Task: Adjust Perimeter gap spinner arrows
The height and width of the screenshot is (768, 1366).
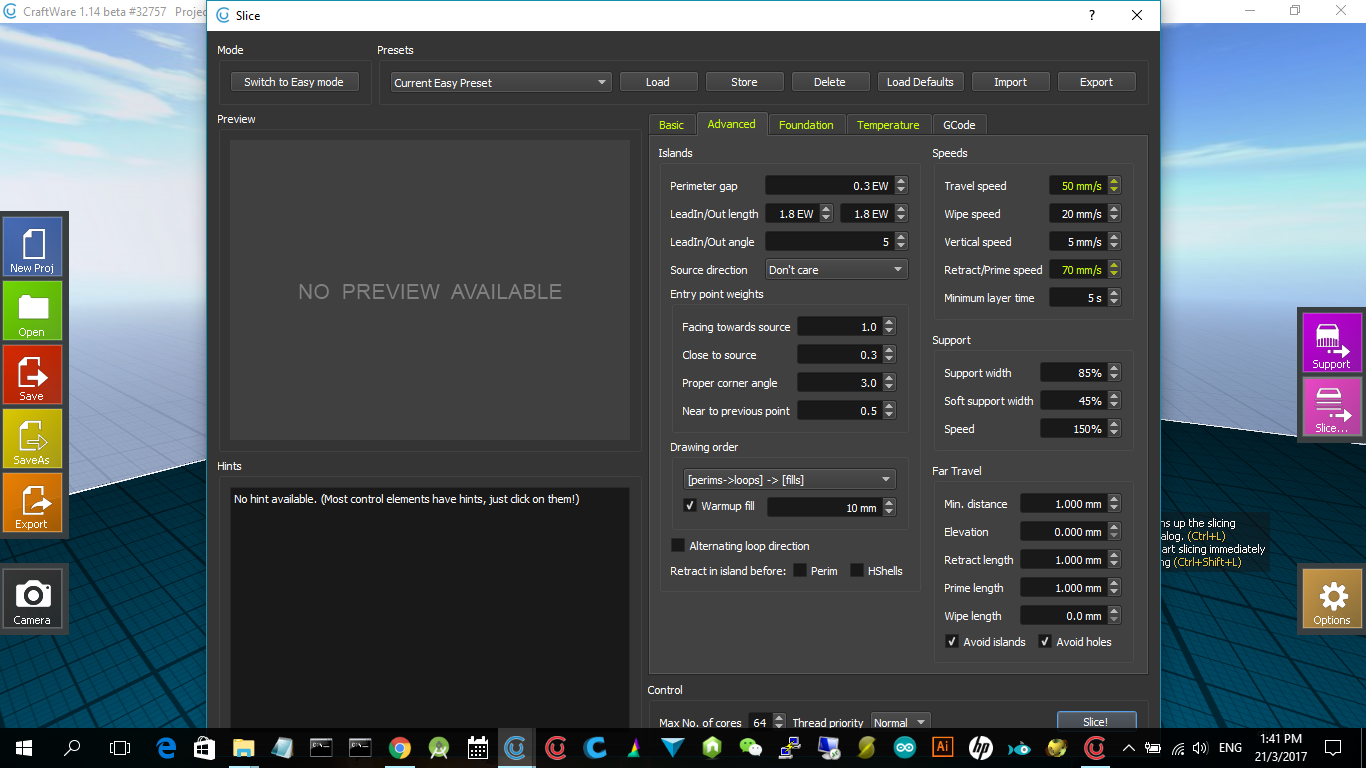Action: [901, 186]
